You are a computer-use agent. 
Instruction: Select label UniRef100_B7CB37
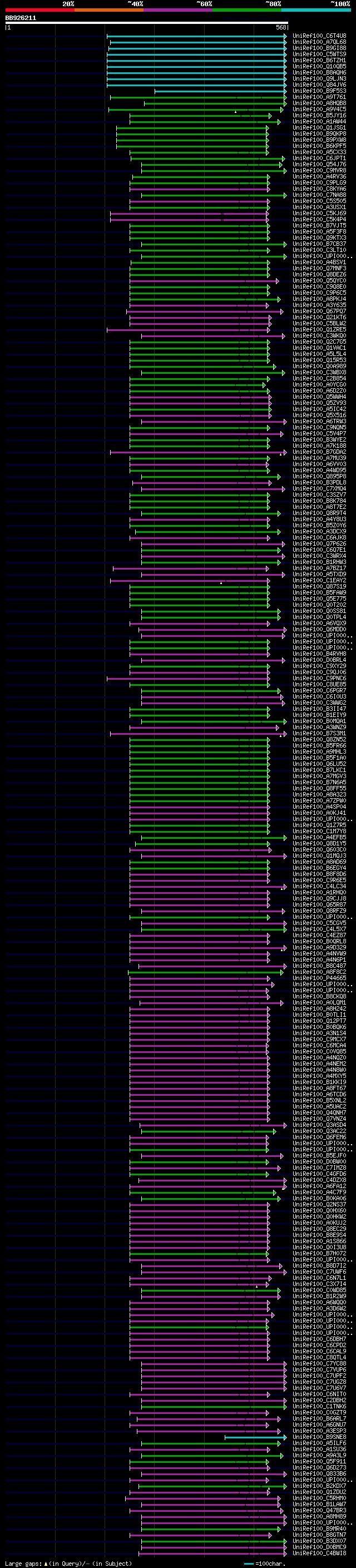(319, 244)
